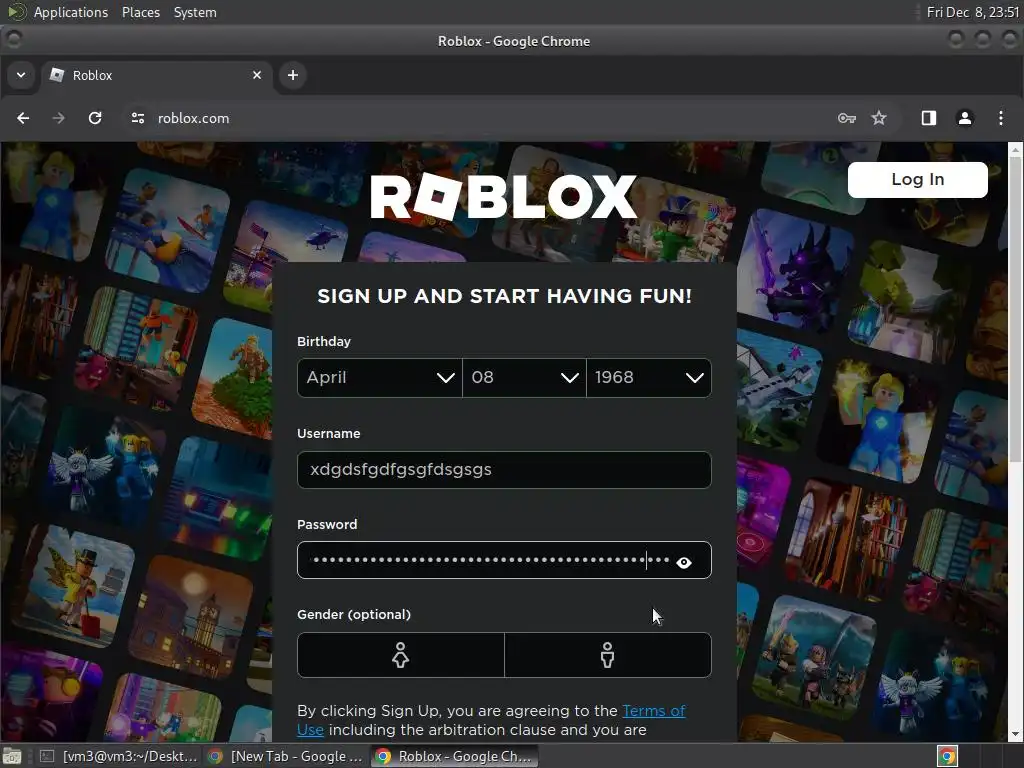Click the scrollbar up arrow
The width and height of the screenshot is (1024, 768).
1016,150
